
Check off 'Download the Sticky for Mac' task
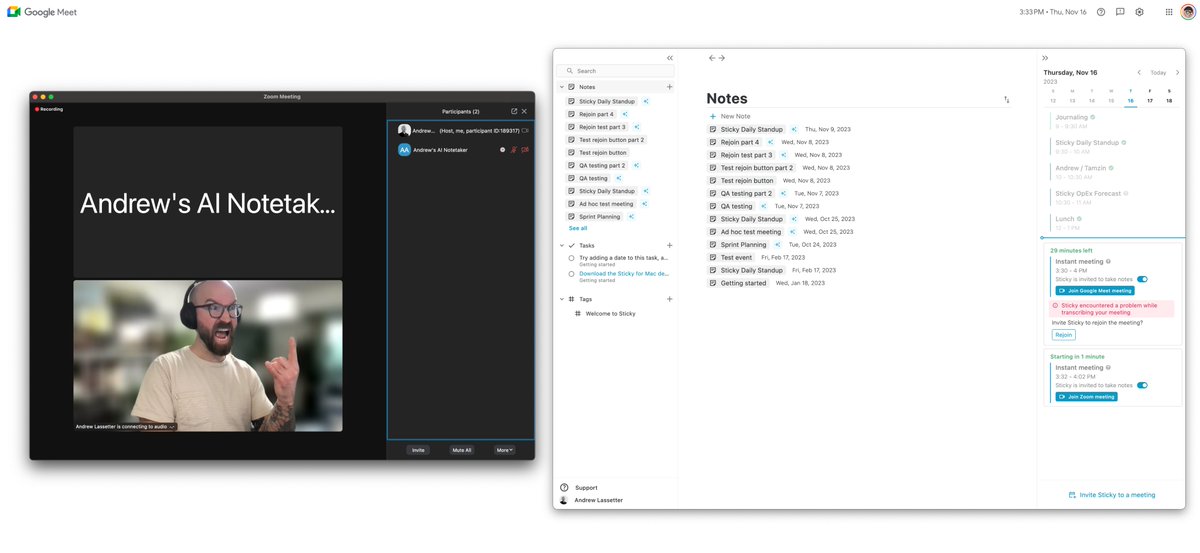click(x=571, y=273)
